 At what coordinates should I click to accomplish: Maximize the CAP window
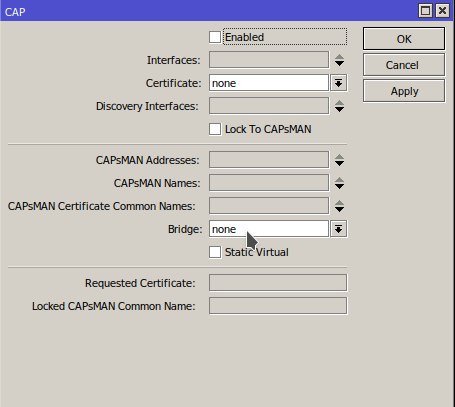coord(425,11)
